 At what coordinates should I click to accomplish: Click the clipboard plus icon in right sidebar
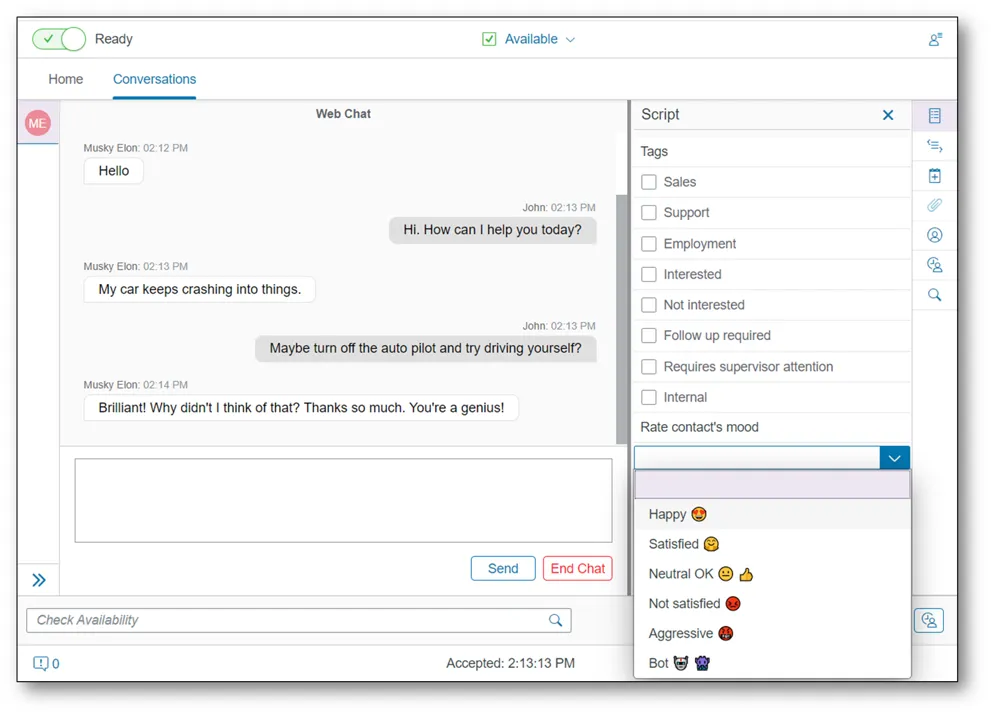coord(934,176)
